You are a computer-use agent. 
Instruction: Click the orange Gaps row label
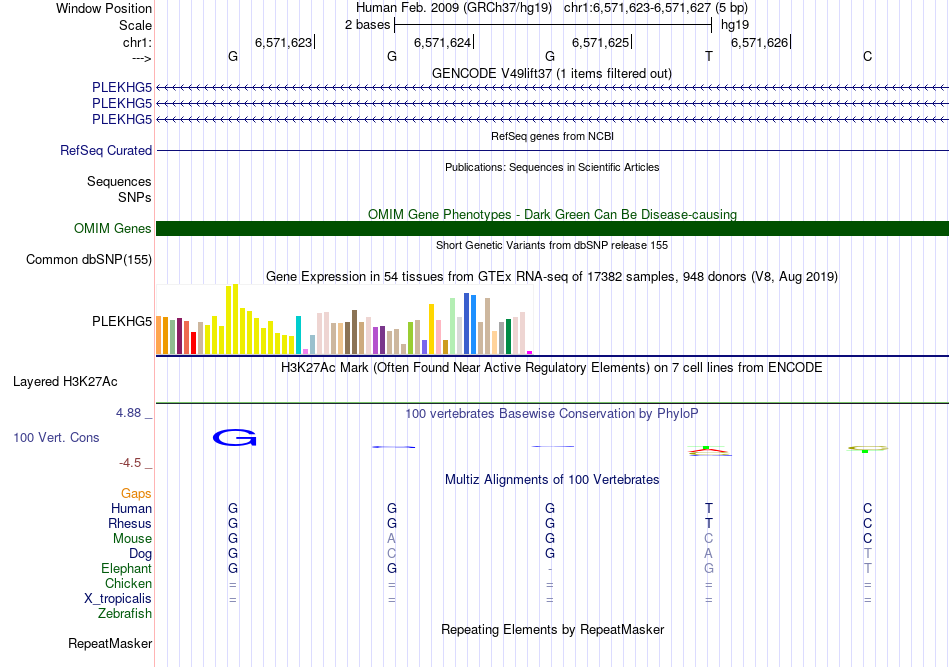136,494
